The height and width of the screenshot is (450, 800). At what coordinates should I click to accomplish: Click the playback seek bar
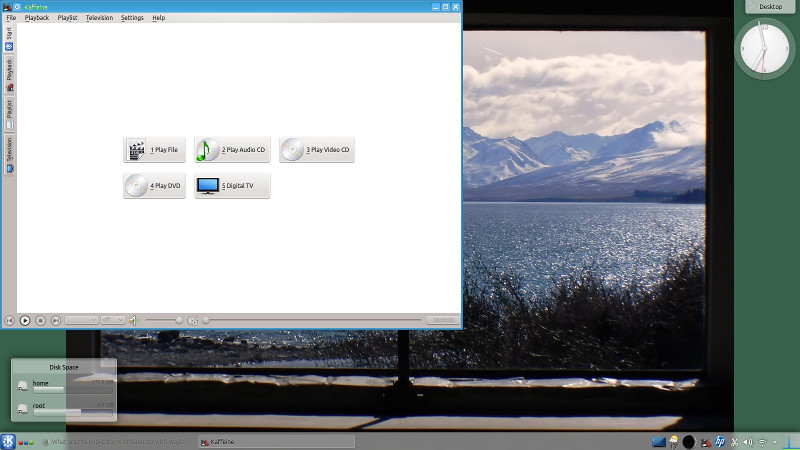310,320
